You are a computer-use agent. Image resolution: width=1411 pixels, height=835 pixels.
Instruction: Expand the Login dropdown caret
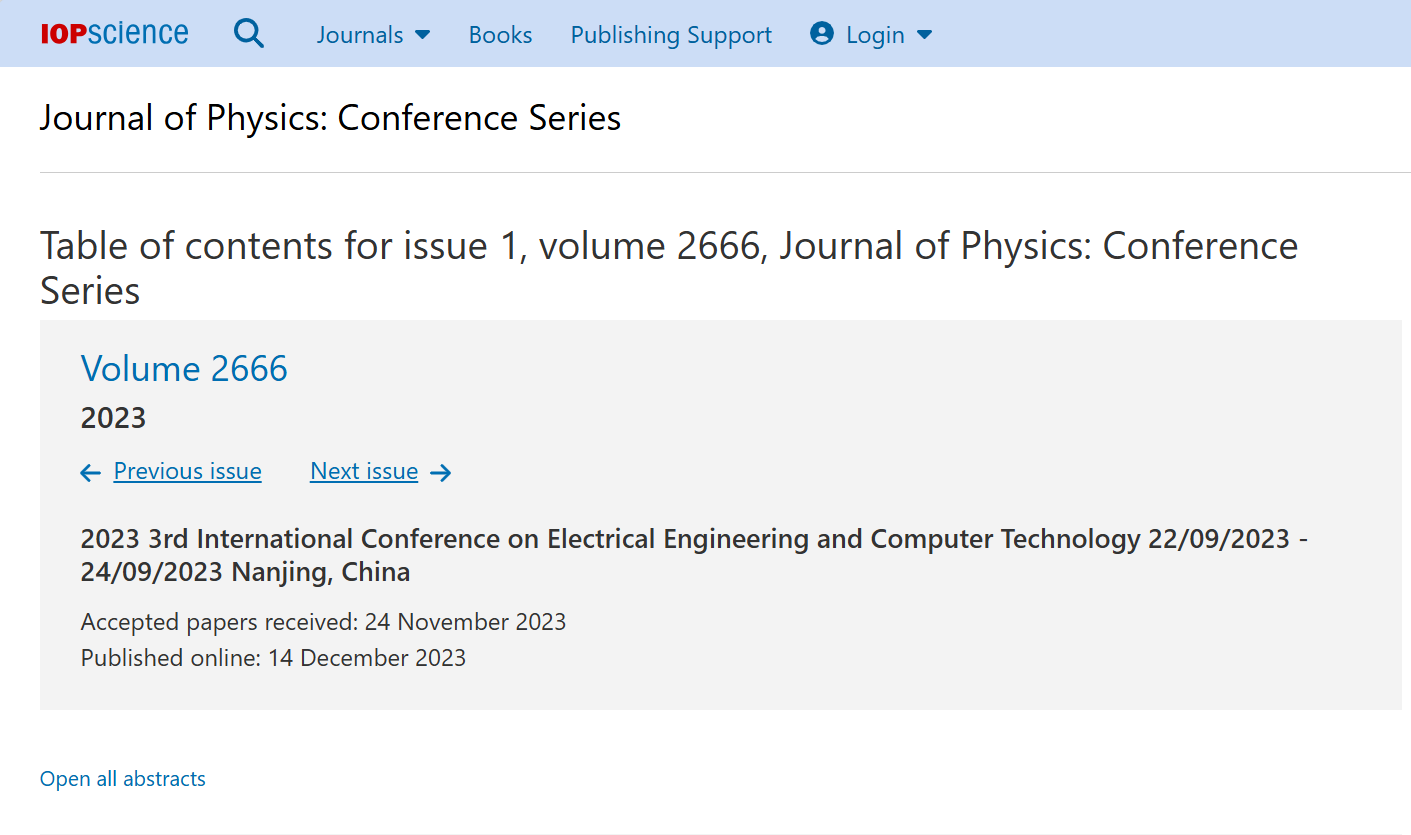pyautogui.click(x=925, y=35)
